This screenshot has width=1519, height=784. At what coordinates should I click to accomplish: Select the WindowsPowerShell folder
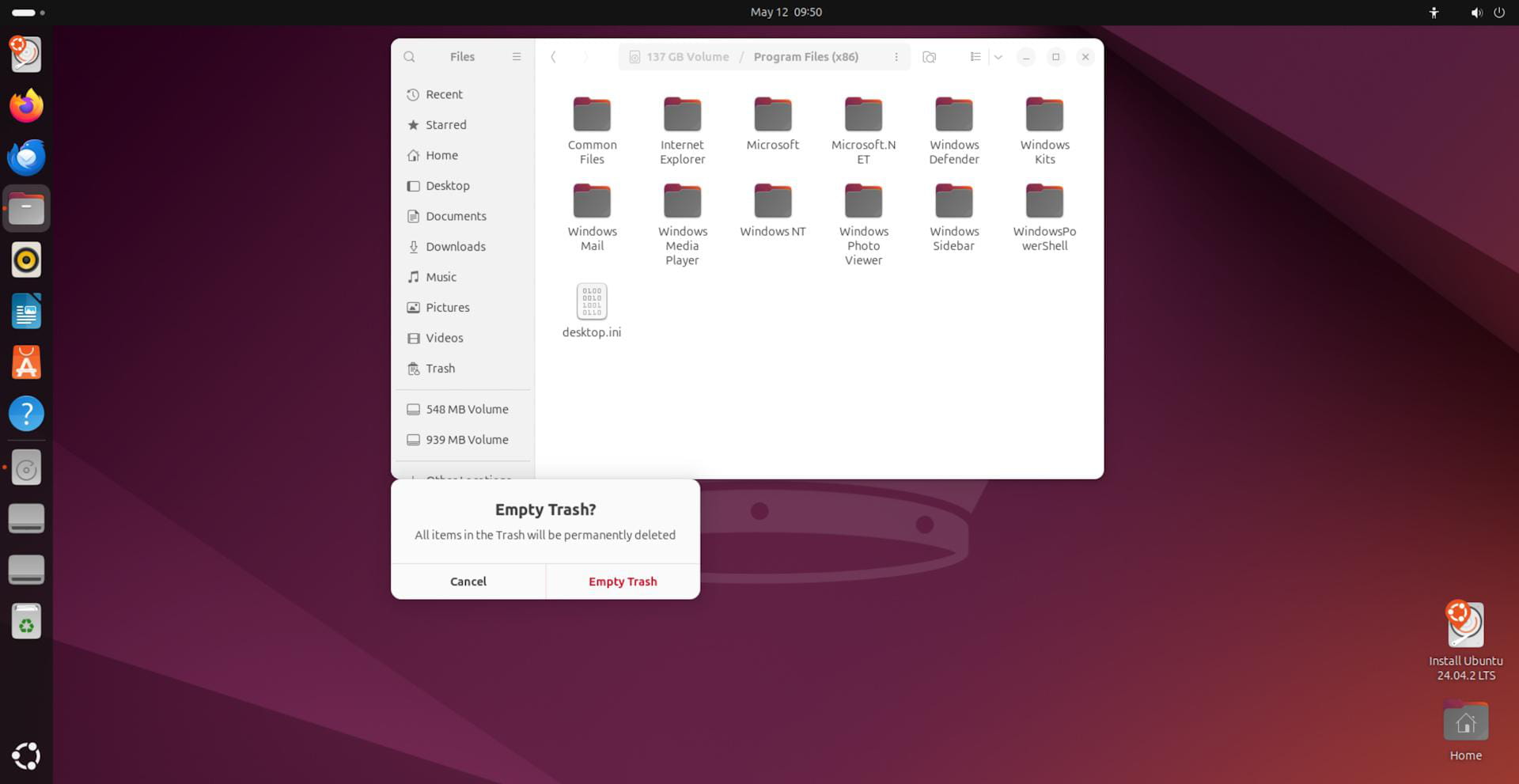(x=1044, y=218)
